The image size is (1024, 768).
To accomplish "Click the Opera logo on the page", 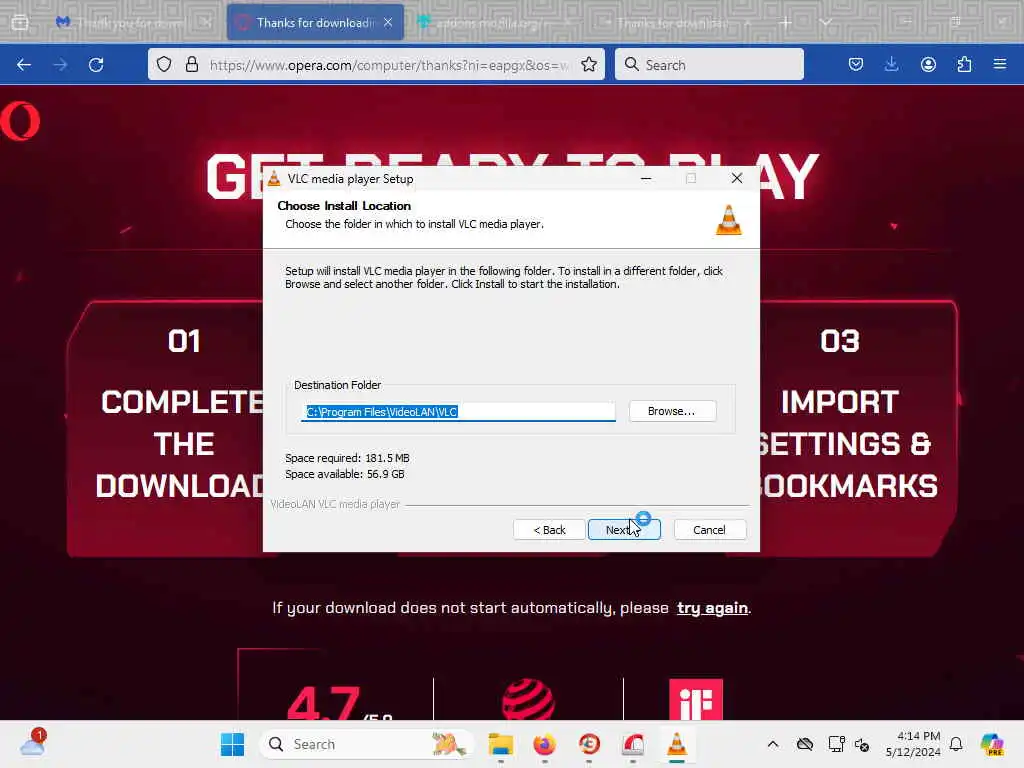I will 20,121.
